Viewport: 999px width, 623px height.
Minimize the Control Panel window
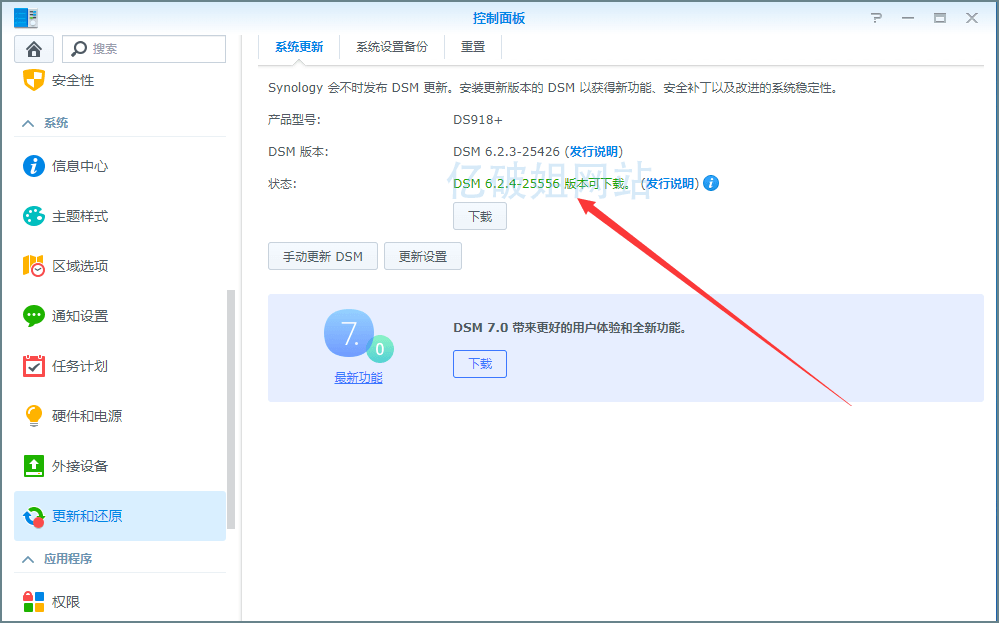908,18
